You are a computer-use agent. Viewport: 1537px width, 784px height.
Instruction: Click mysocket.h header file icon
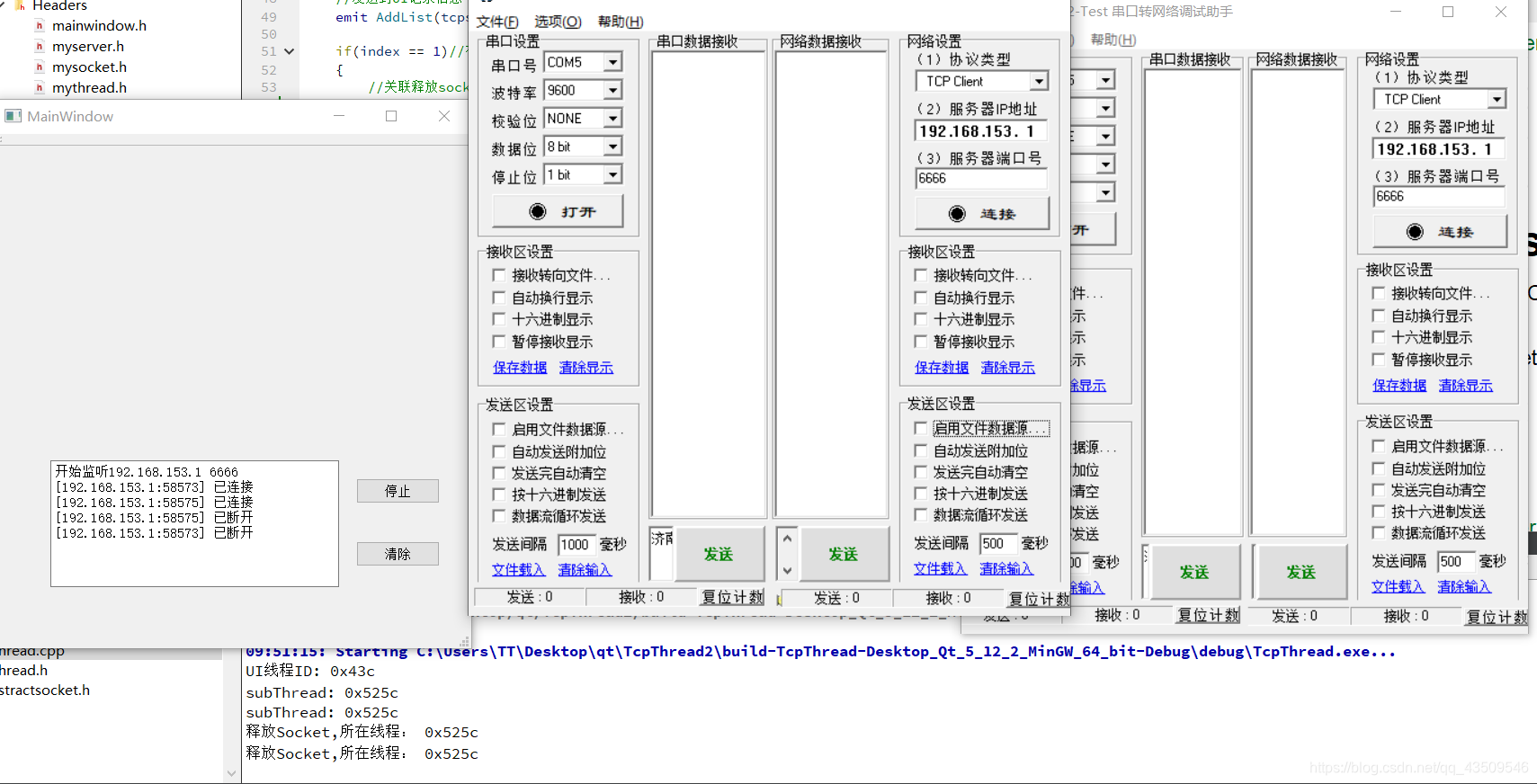(x=40, y=67)
